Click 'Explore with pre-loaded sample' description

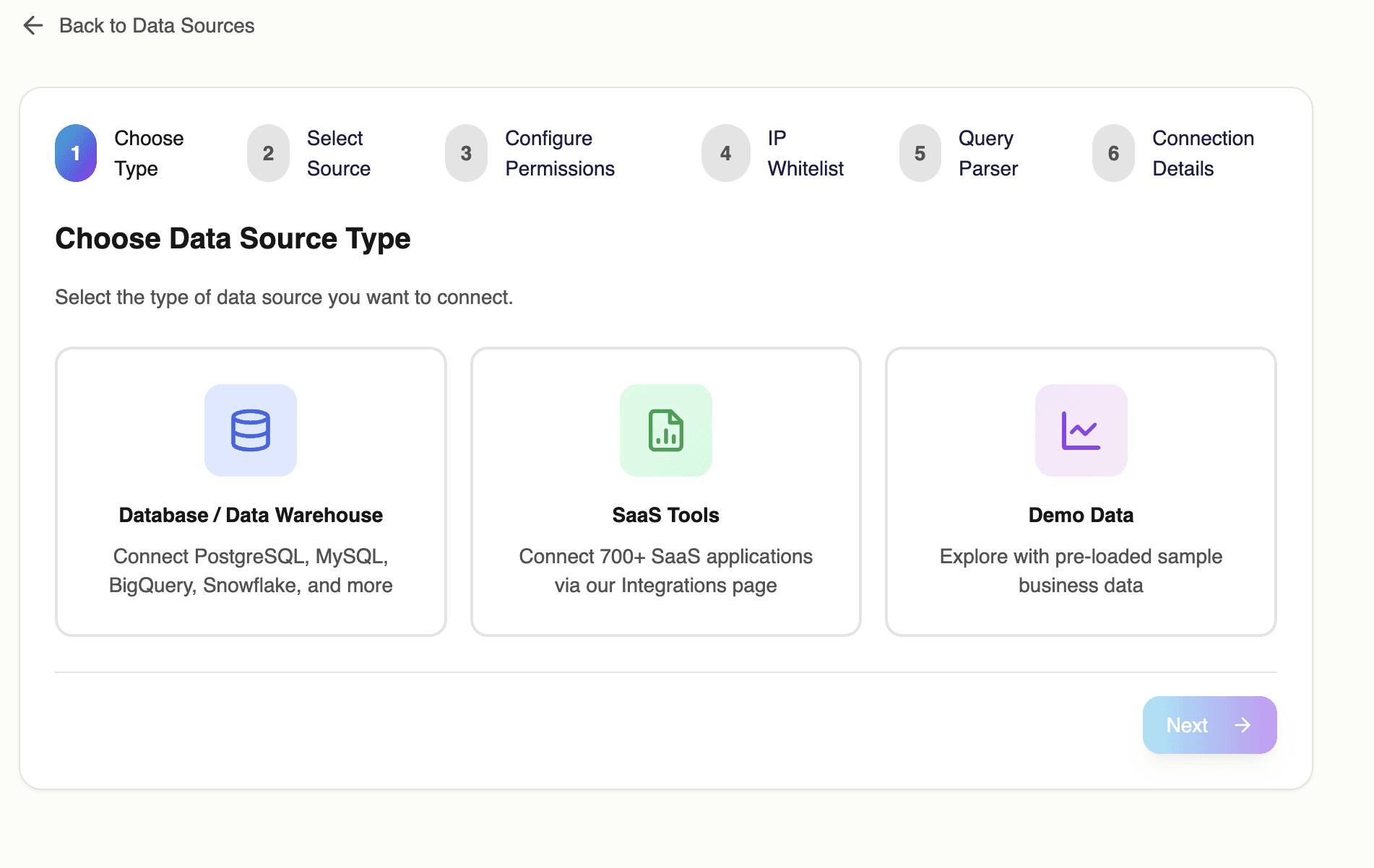point(1081,570)
